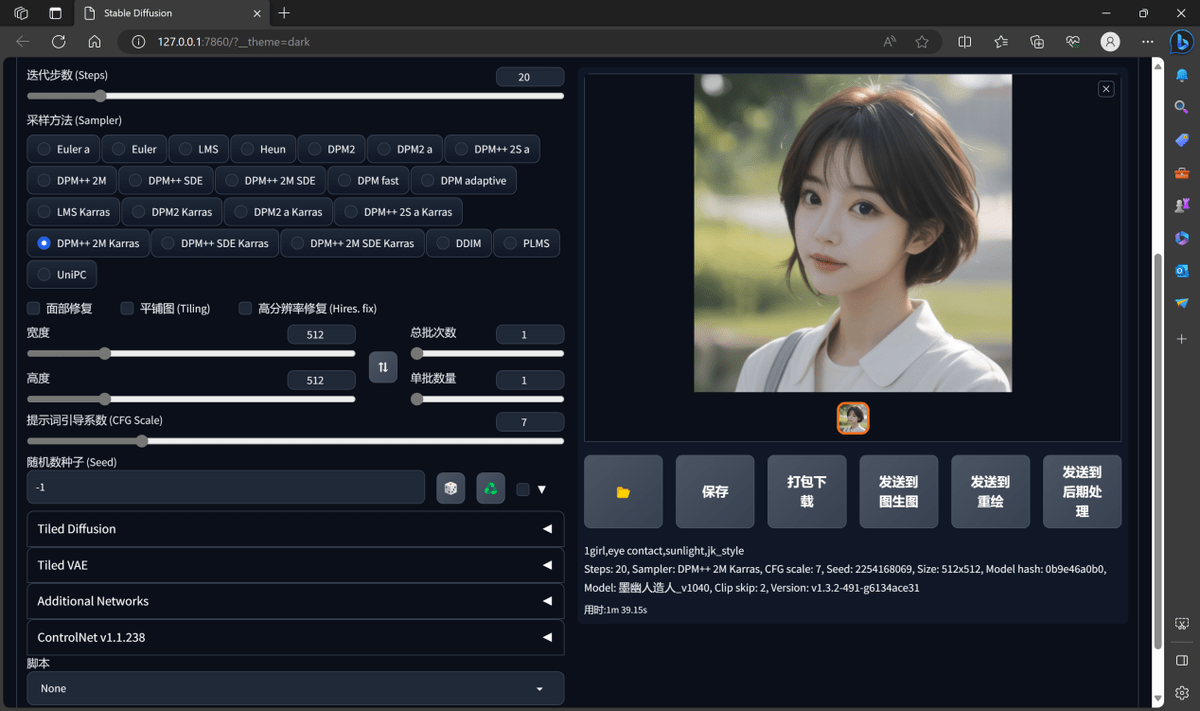1200x711 pixels.
Task: Reuse last seed via the recycle icon
Action: [x=490, y=487]
